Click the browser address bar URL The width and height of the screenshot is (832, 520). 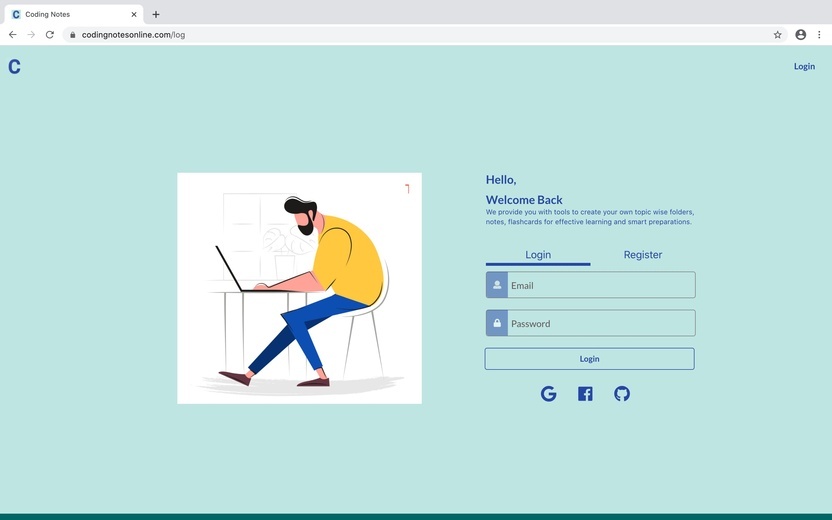[133, 35]
